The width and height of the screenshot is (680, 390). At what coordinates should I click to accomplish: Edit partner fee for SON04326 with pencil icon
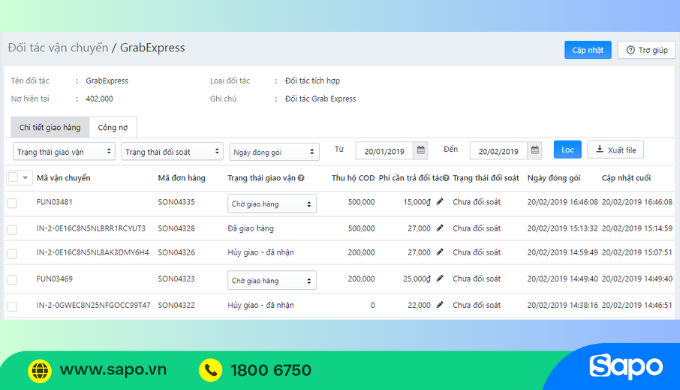(x=440, y=252)
